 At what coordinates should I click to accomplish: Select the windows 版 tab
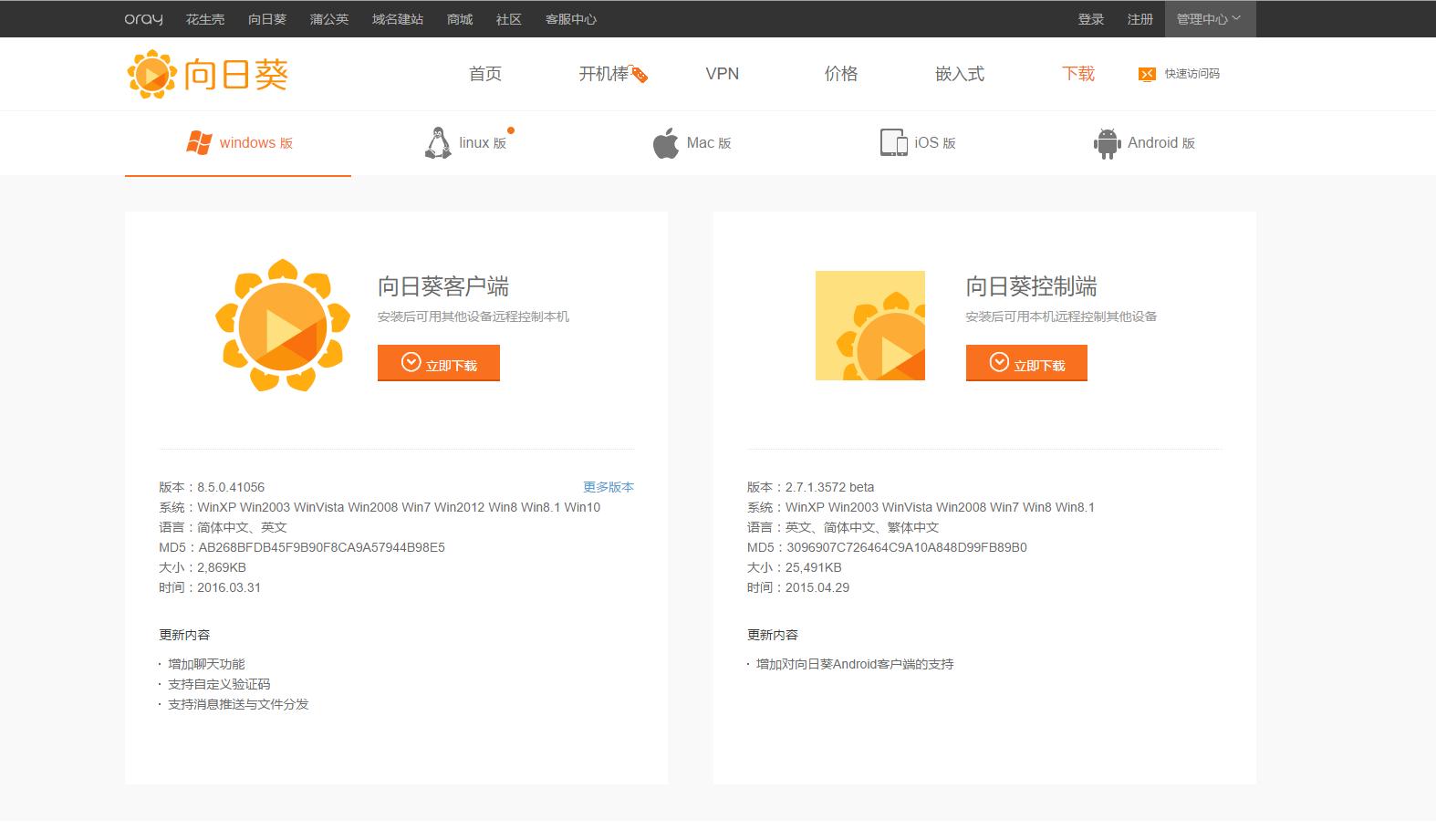pyautogui.click(x=238, y=143)
